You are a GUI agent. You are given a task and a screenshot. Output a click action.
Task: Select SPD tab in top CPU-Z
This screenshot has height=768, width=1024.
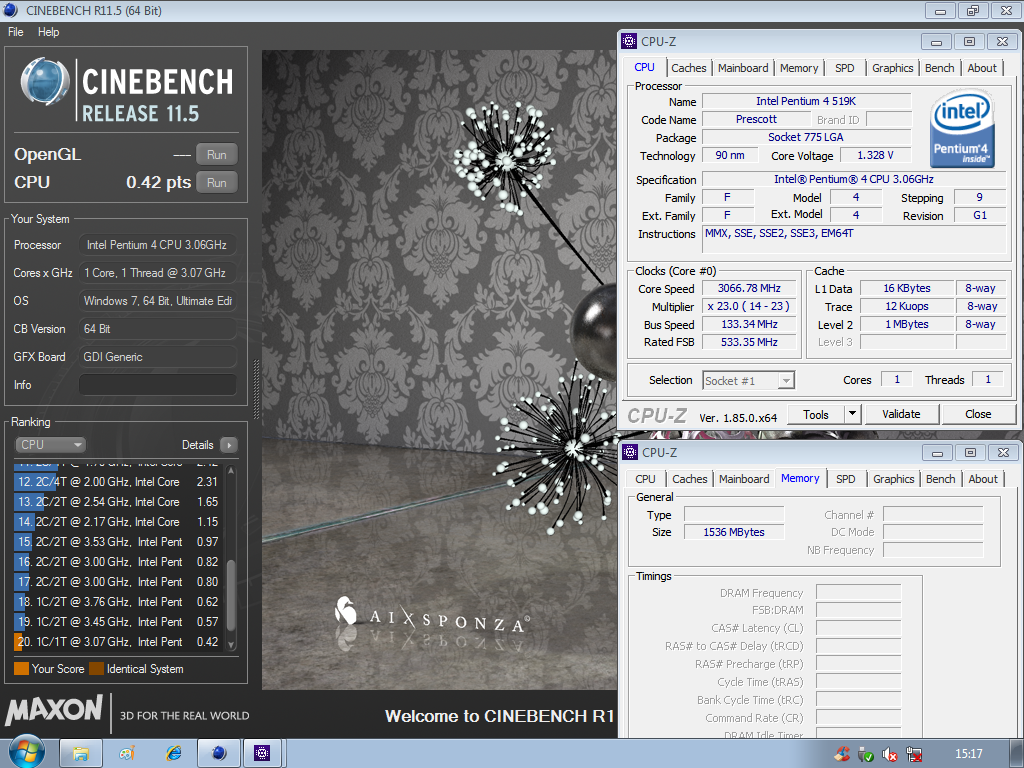(844, 68)
